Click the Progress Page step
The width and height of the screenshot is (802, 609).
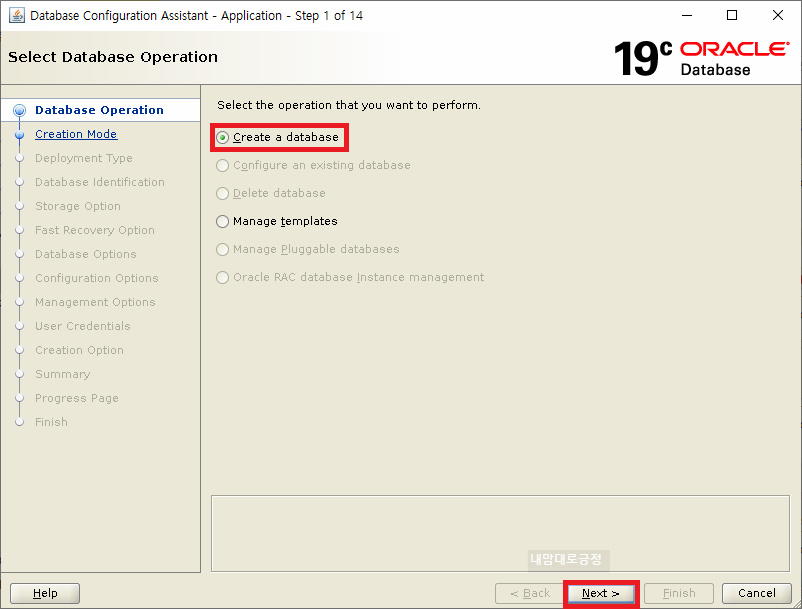coord(77,398)
